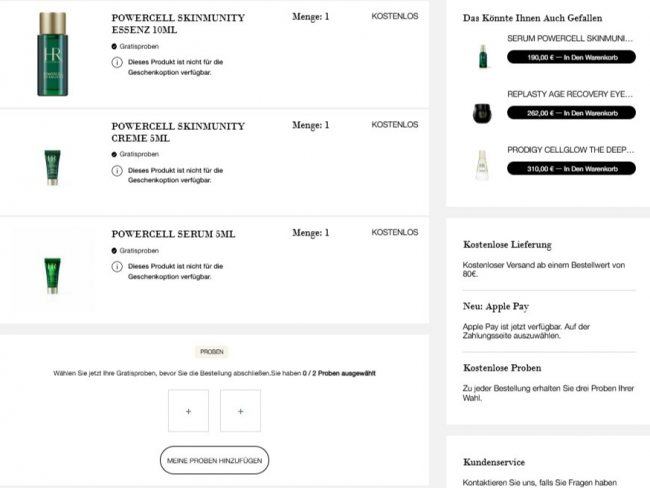The image size is (650, 488).
Task: Click the Gratisproben check icon for Serum 5ML
Action: (114, 250)
